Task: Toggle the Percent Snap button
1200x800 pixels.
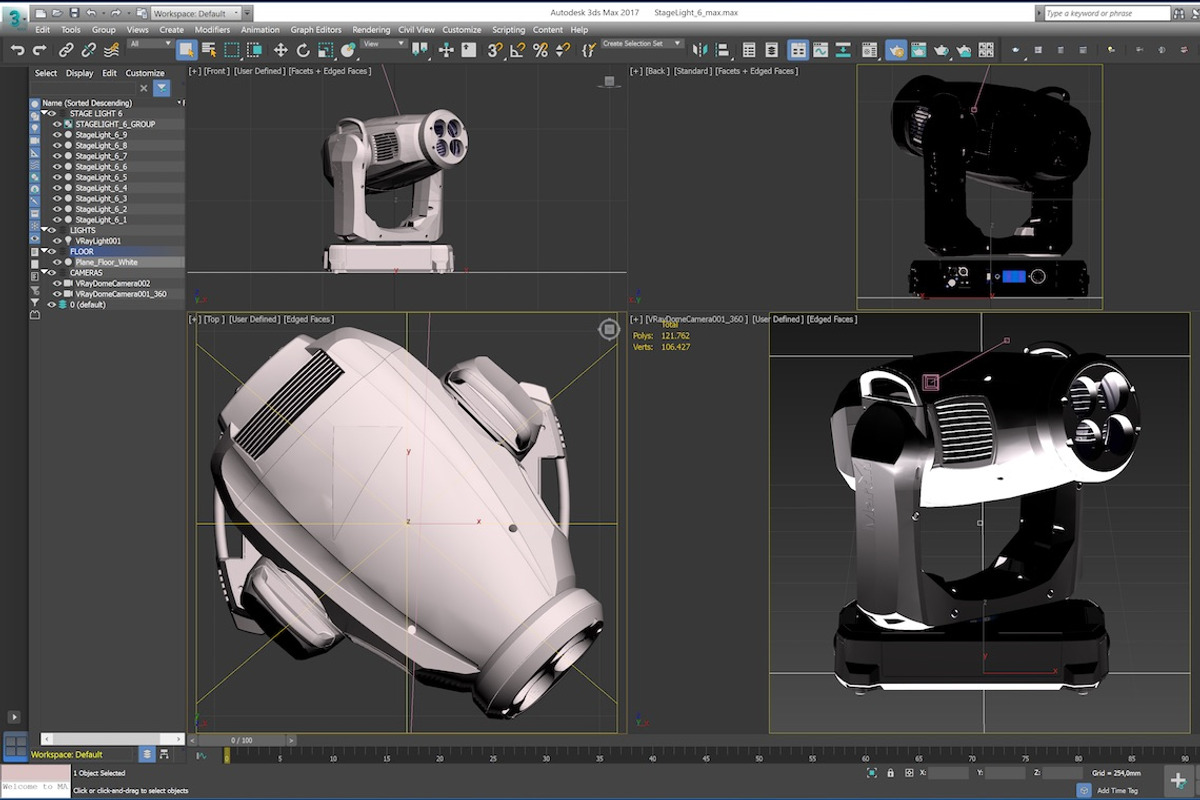Action: coord(540,50)
